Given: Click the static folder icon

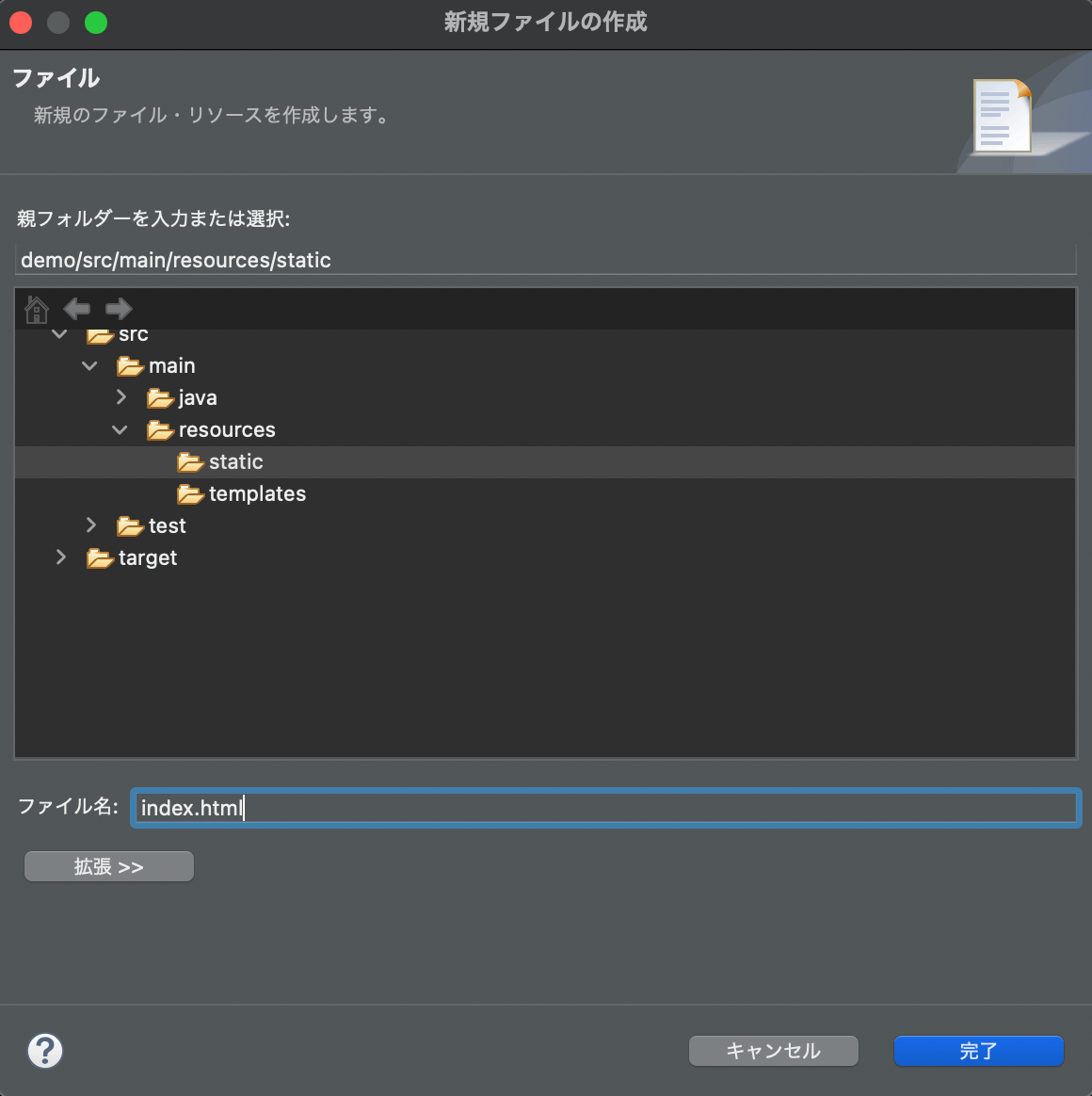Looking at the screenshot, I should pos(190,462).
